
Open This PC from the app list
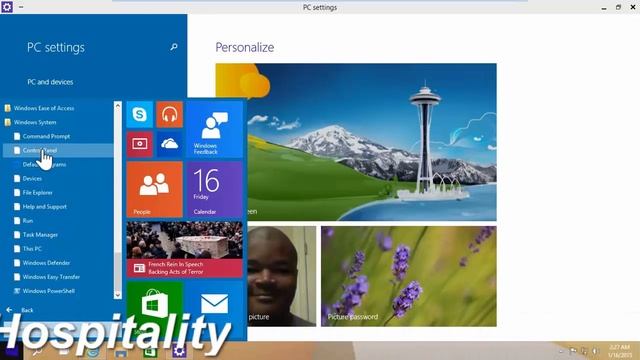[x=32, y=249]
